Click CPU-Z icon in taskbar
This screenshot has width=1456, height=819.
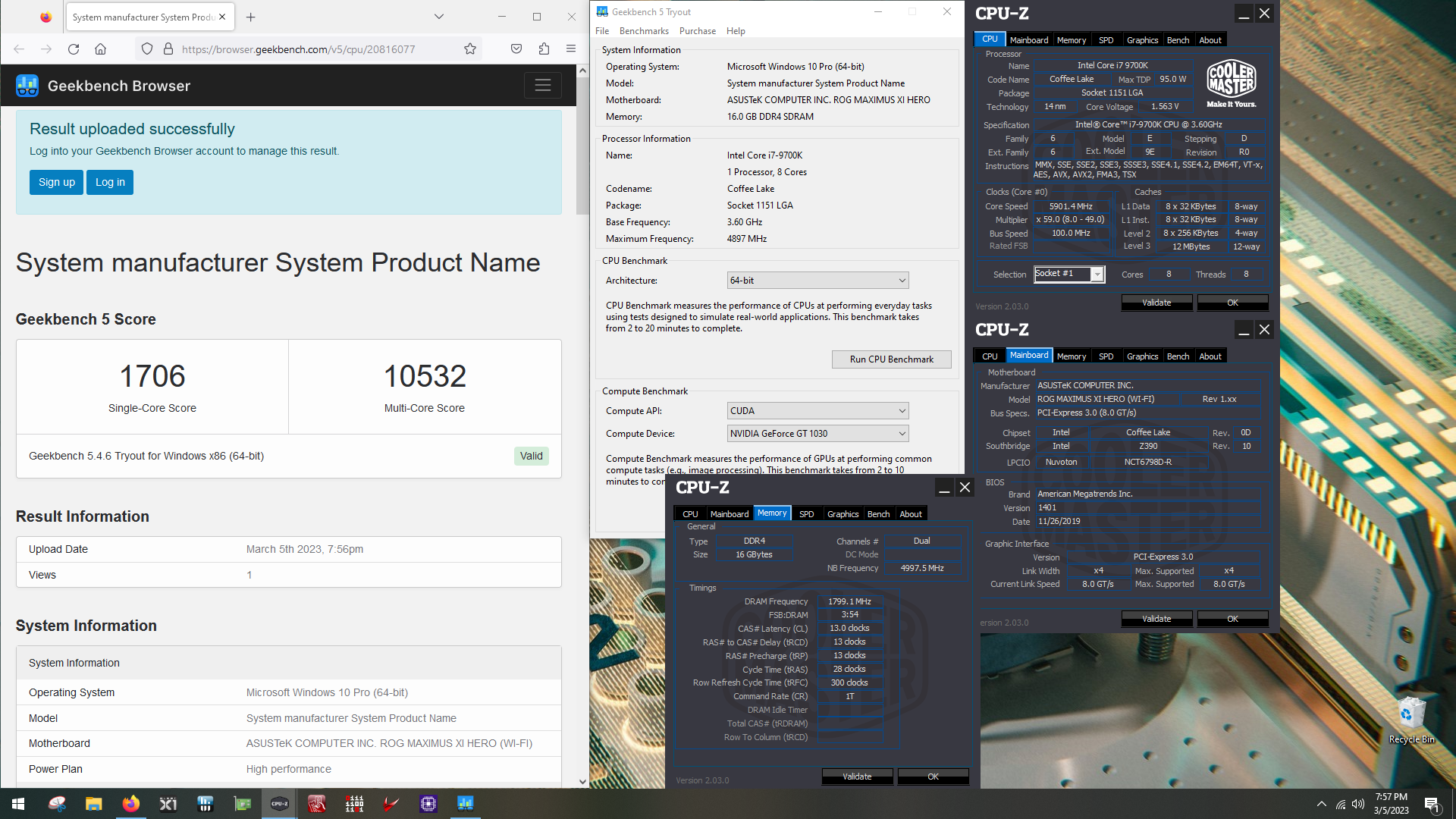(280, 804)
